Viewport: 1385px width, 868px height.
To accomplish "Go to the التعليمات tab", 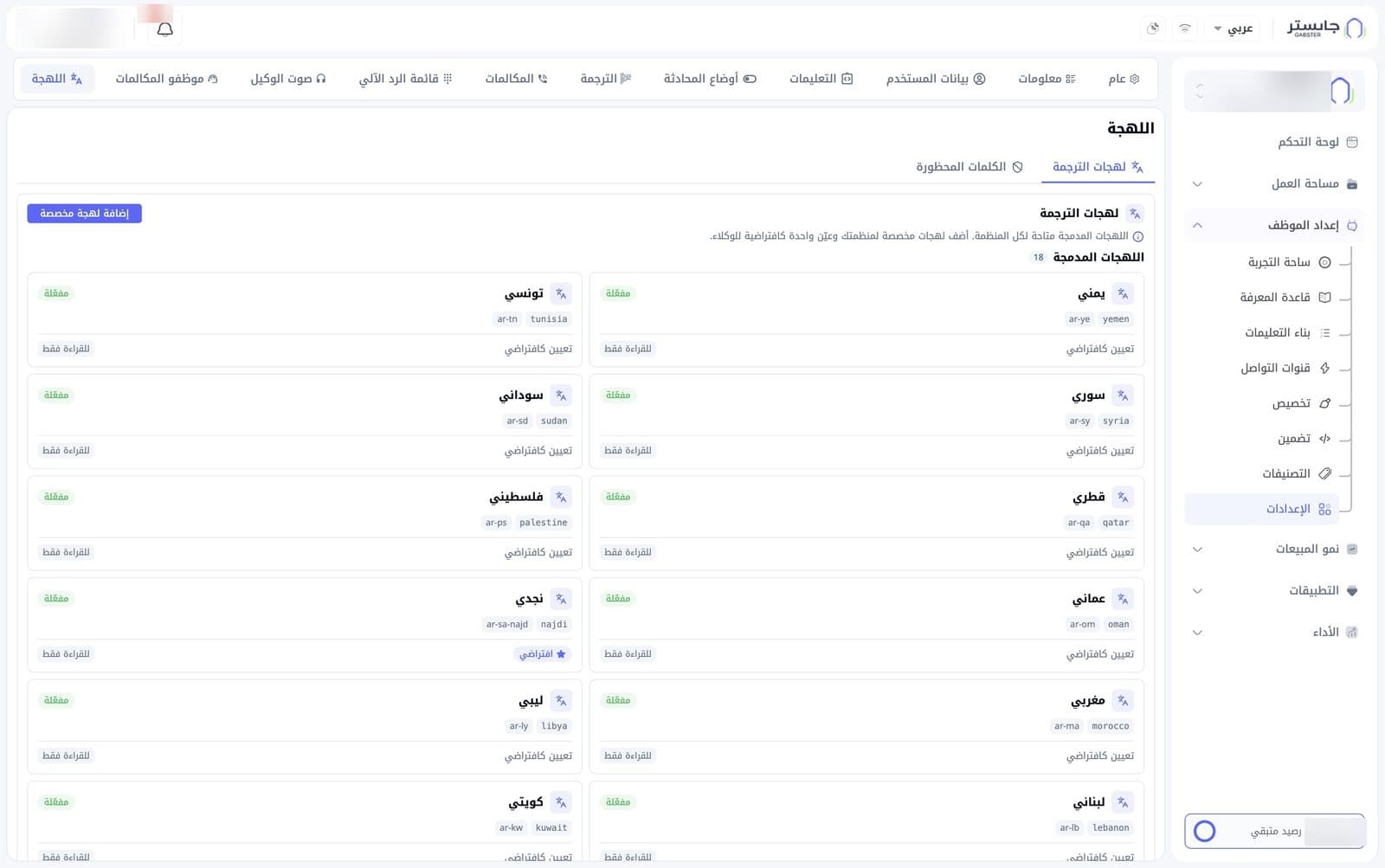I will 821,79.
